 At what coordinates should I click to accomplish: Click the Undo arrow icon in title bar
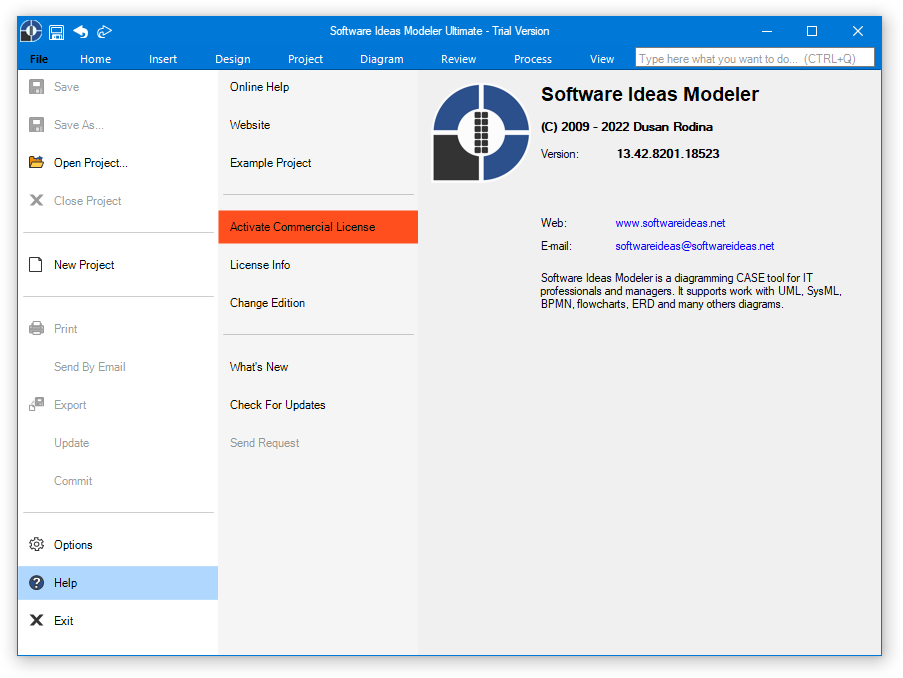81,32
